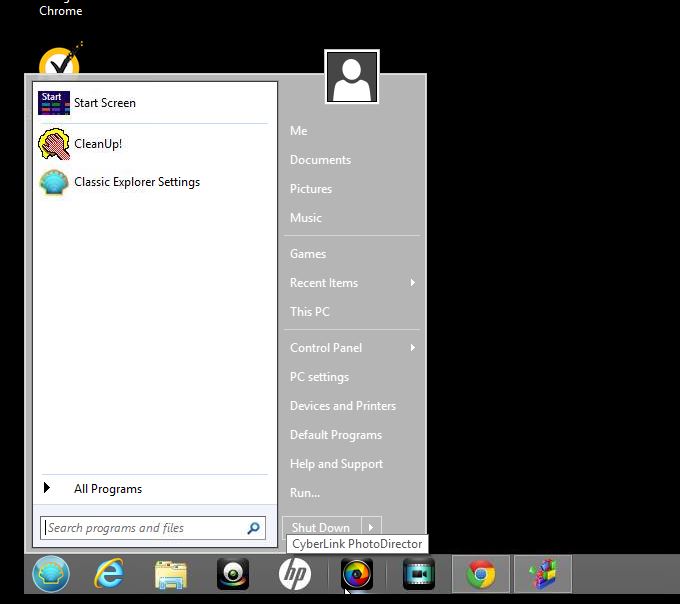
Task: Click the HP icon on the taskbar
Action: (294, 574)
